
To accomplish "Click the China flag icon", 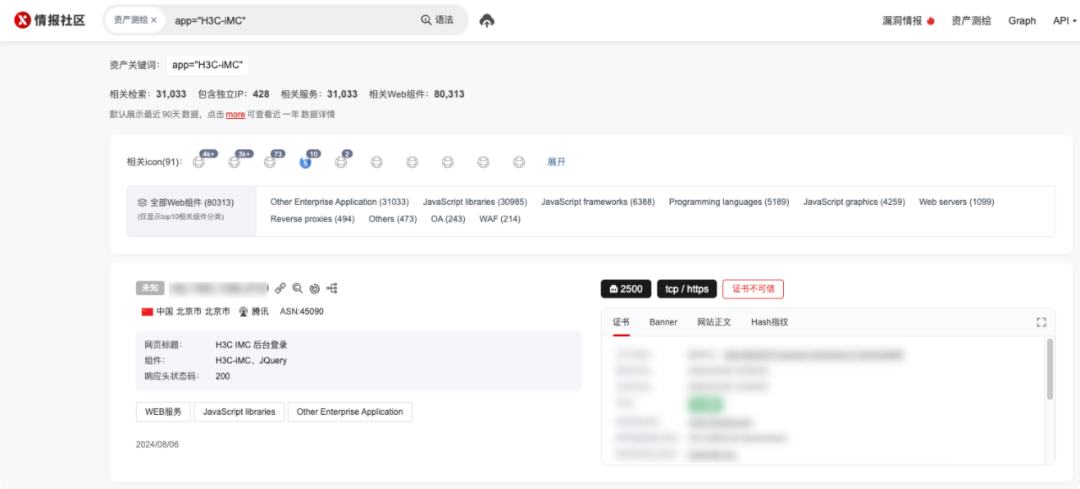I will (x=147, y=311).
